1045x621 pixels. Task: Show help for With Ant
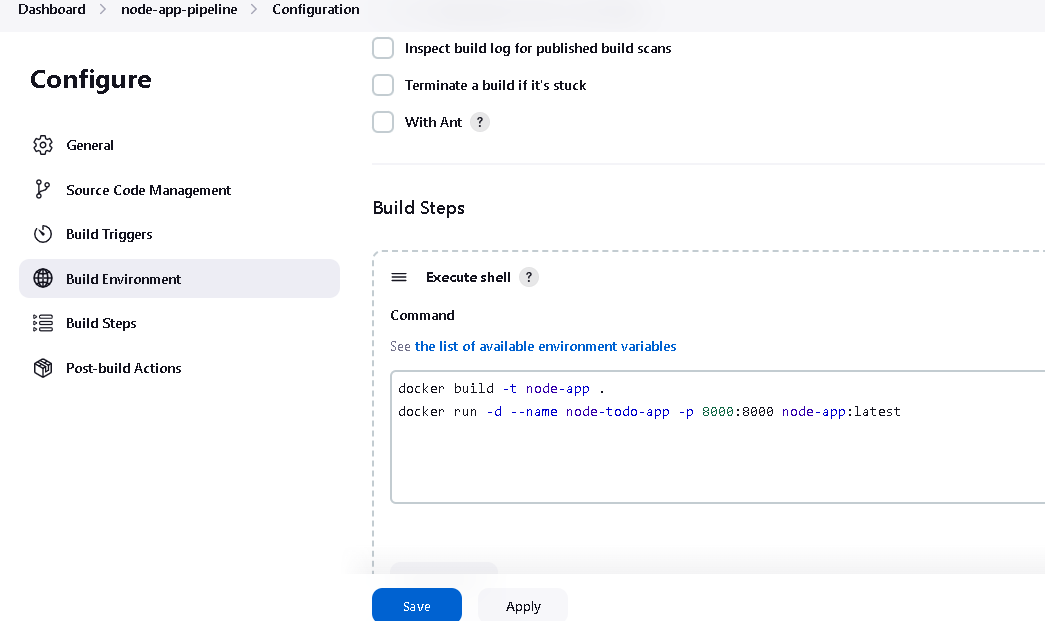click(x=480, y=123)
